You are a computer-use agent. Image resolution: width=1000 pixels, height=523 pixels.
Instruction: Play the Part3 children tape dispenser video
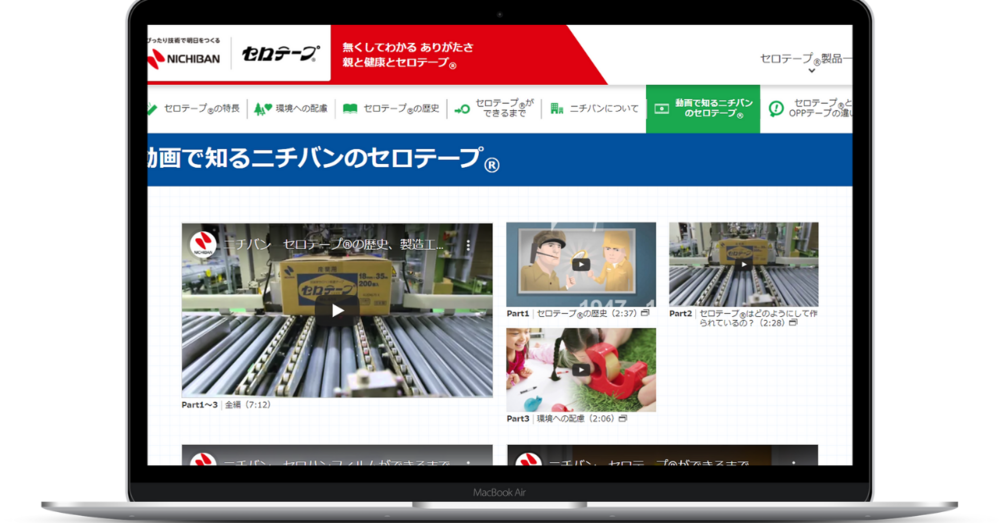581,370
